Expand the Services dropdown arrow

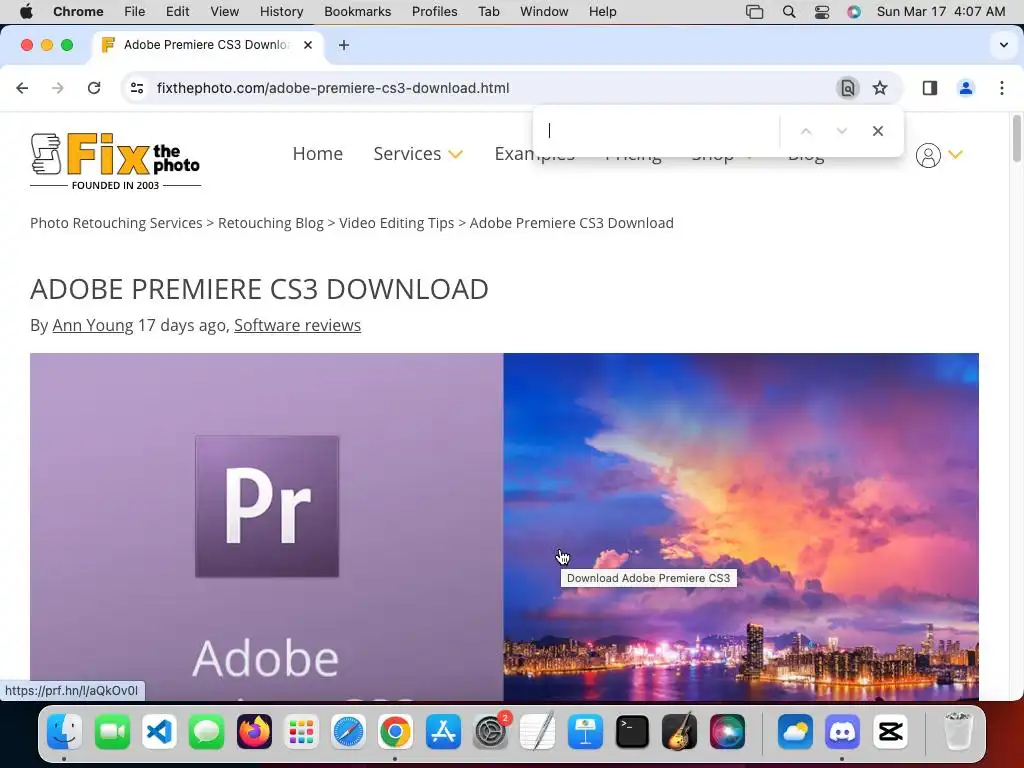tap(456, 155)
